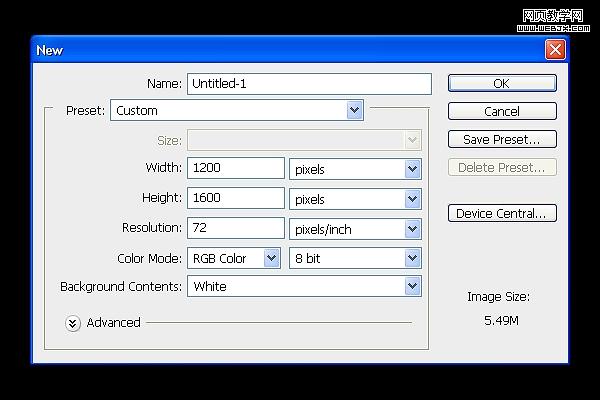The image size is (600, 400).
Task: Confirm with the OK button
Action: pos(502,83)
